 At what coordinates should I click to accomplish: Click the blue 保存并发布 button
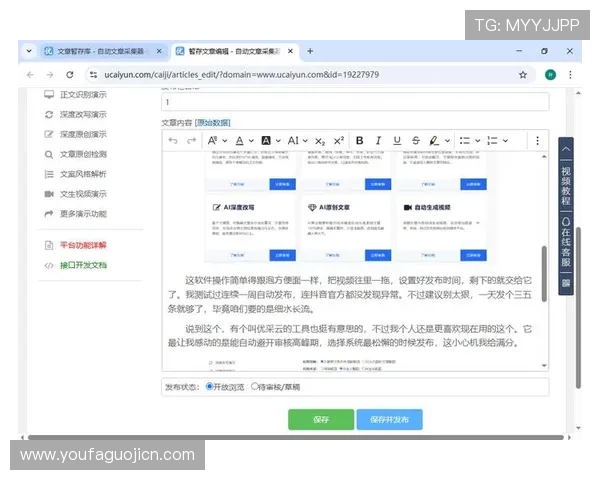pyautogui.click(x=390, y=420)
